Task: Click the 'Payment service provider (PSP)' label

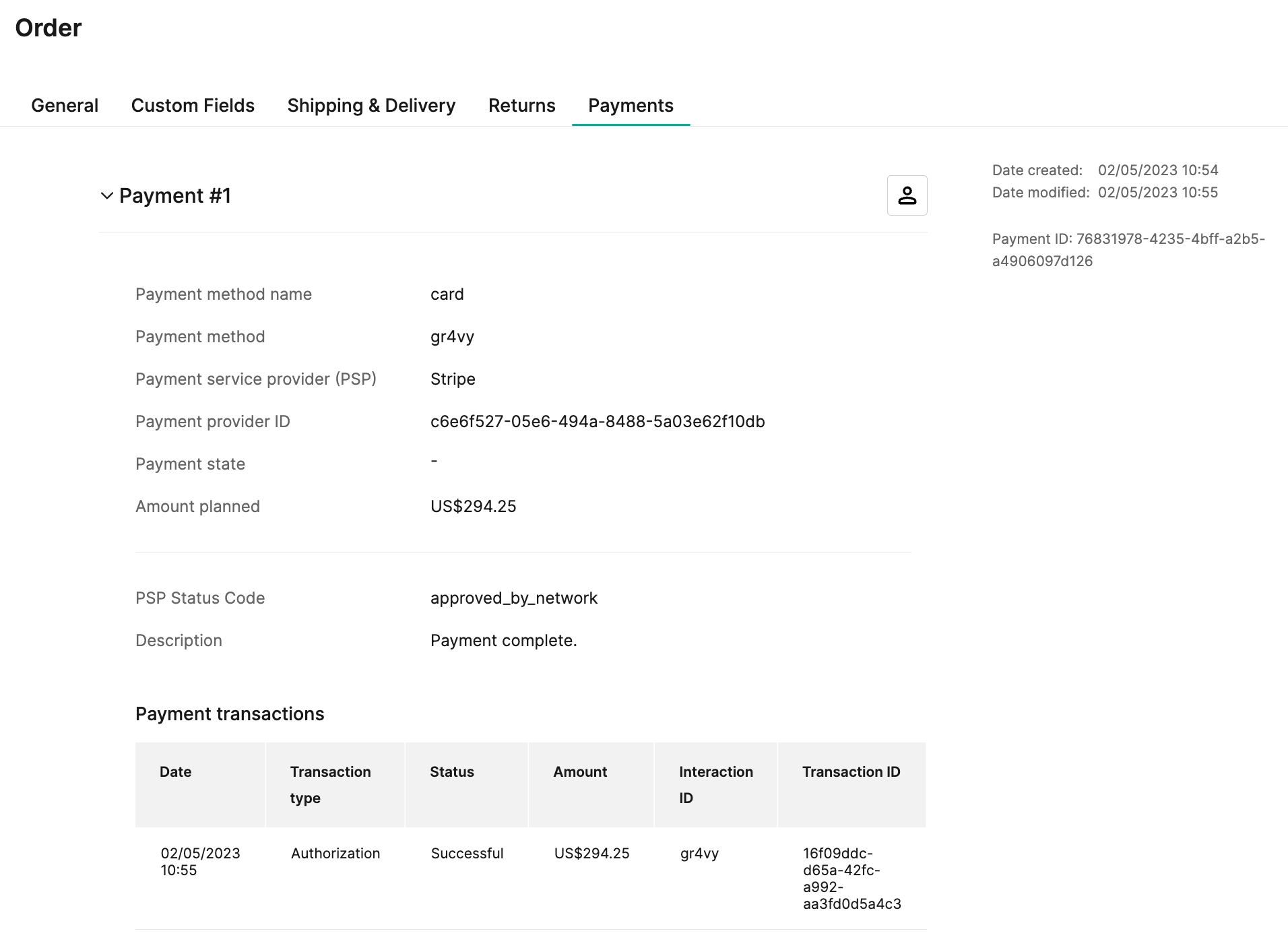Action: 256,379
